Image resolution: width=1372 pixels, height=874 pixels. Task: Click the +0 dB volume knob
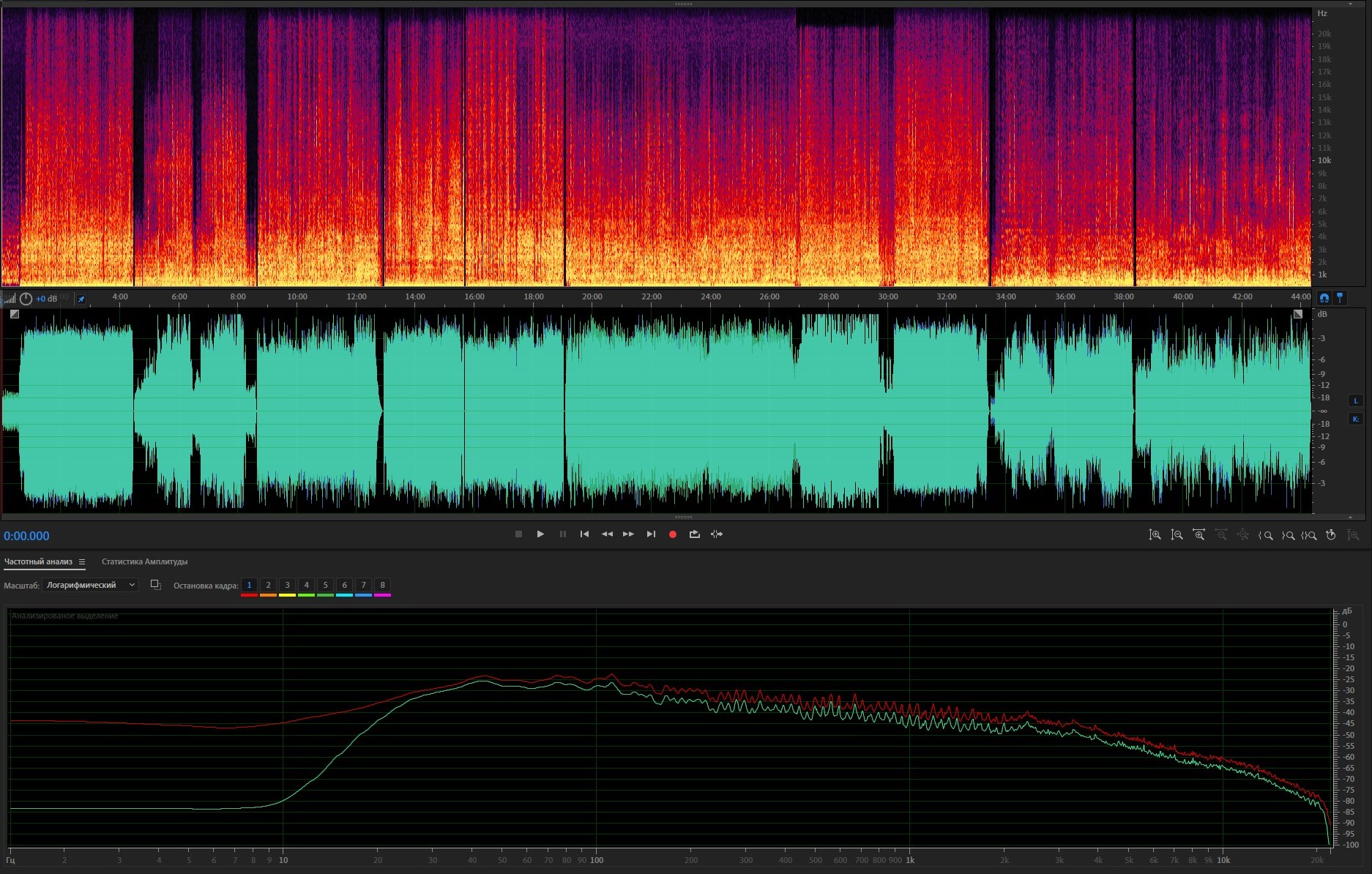click(26, 299)
